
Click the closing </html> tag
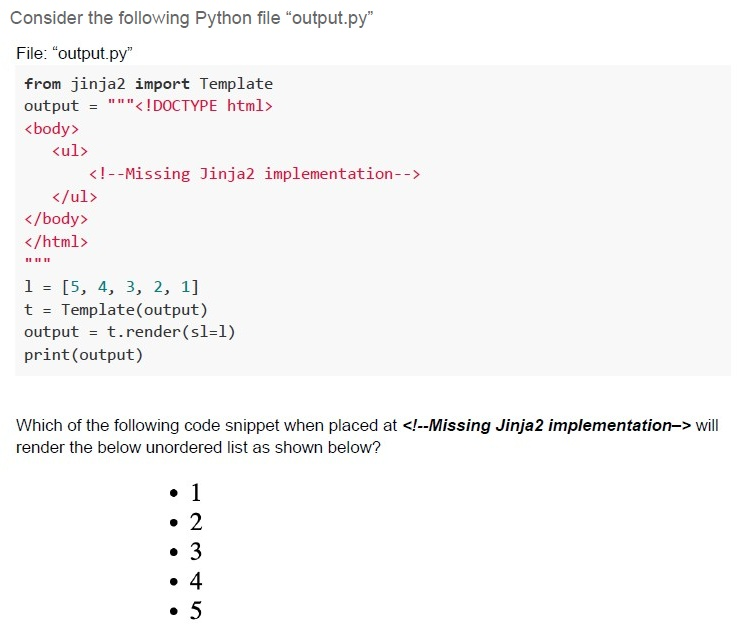[56, 241]
